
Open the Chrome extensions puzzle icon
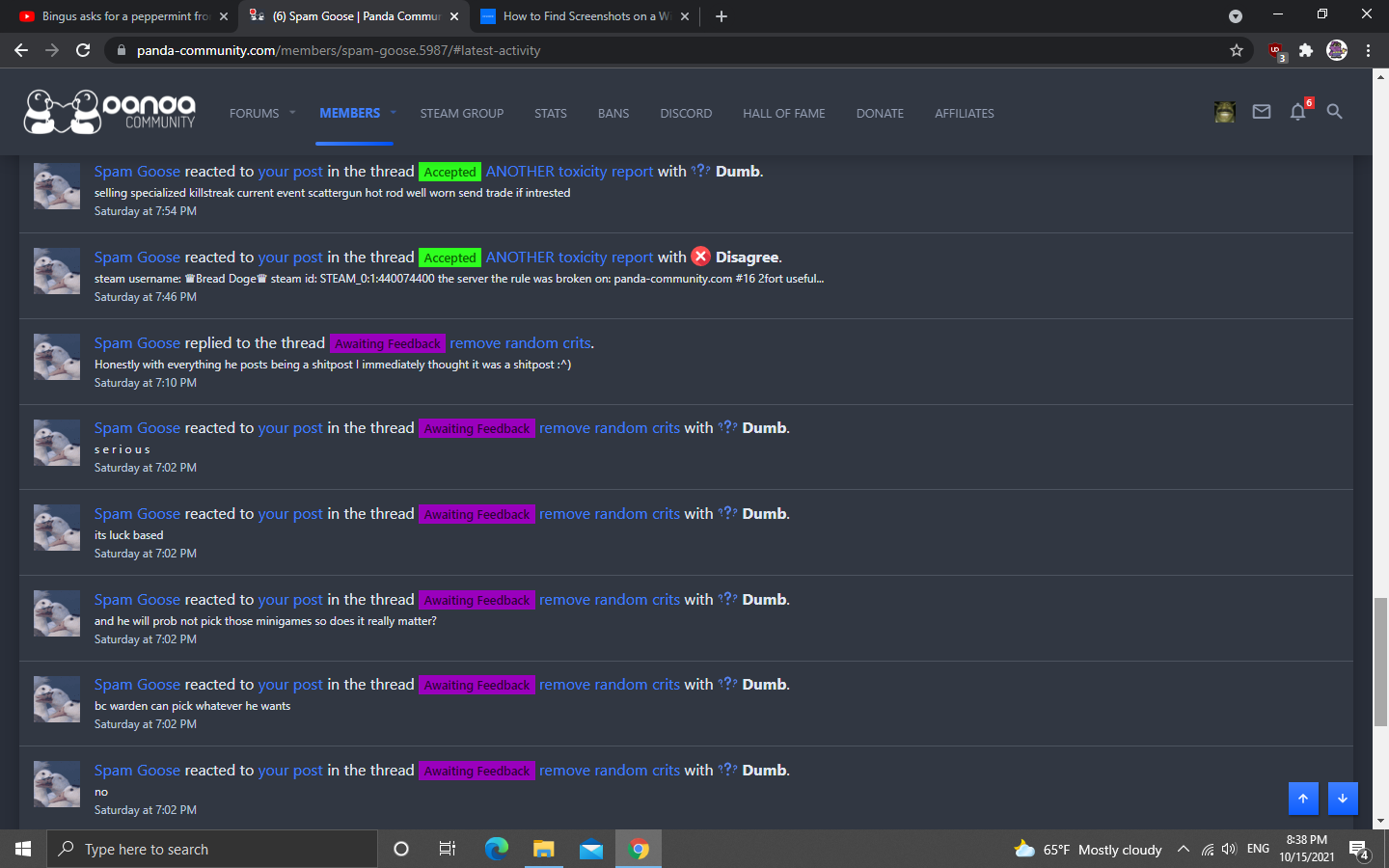1306,50
